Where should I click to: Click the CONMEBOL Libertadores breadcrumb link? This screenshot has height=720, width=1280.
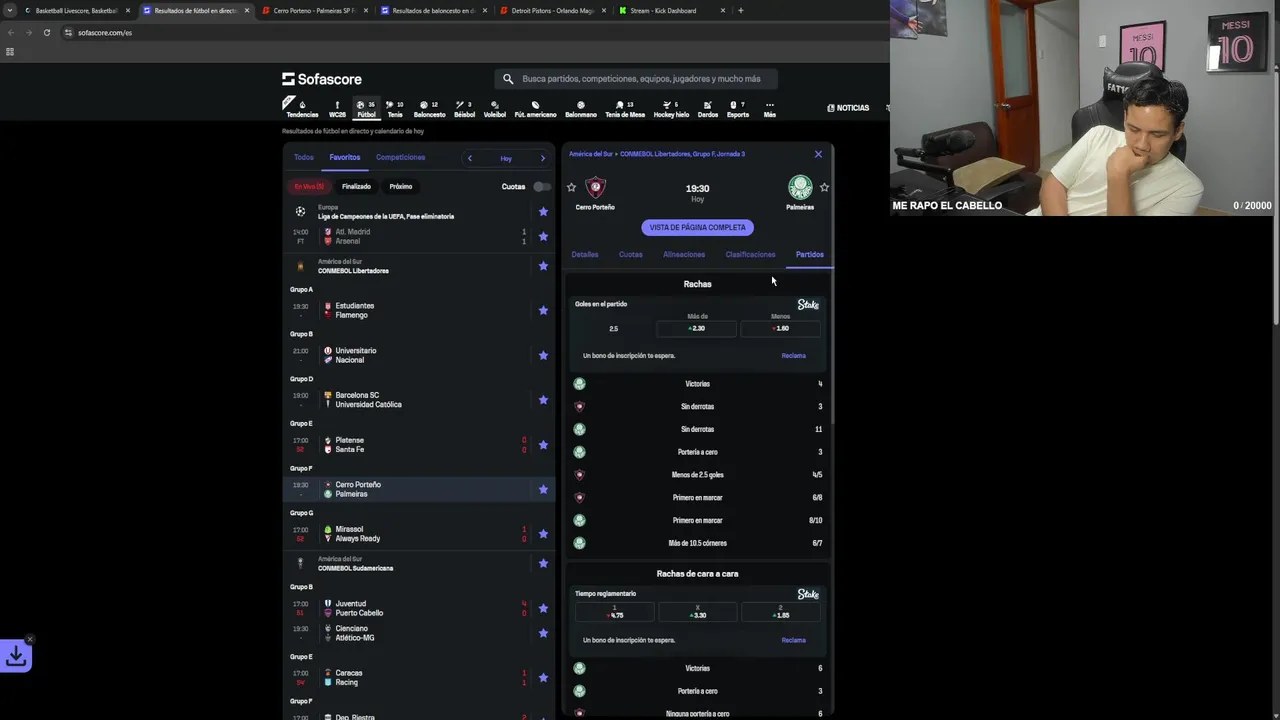coord(682,154)
